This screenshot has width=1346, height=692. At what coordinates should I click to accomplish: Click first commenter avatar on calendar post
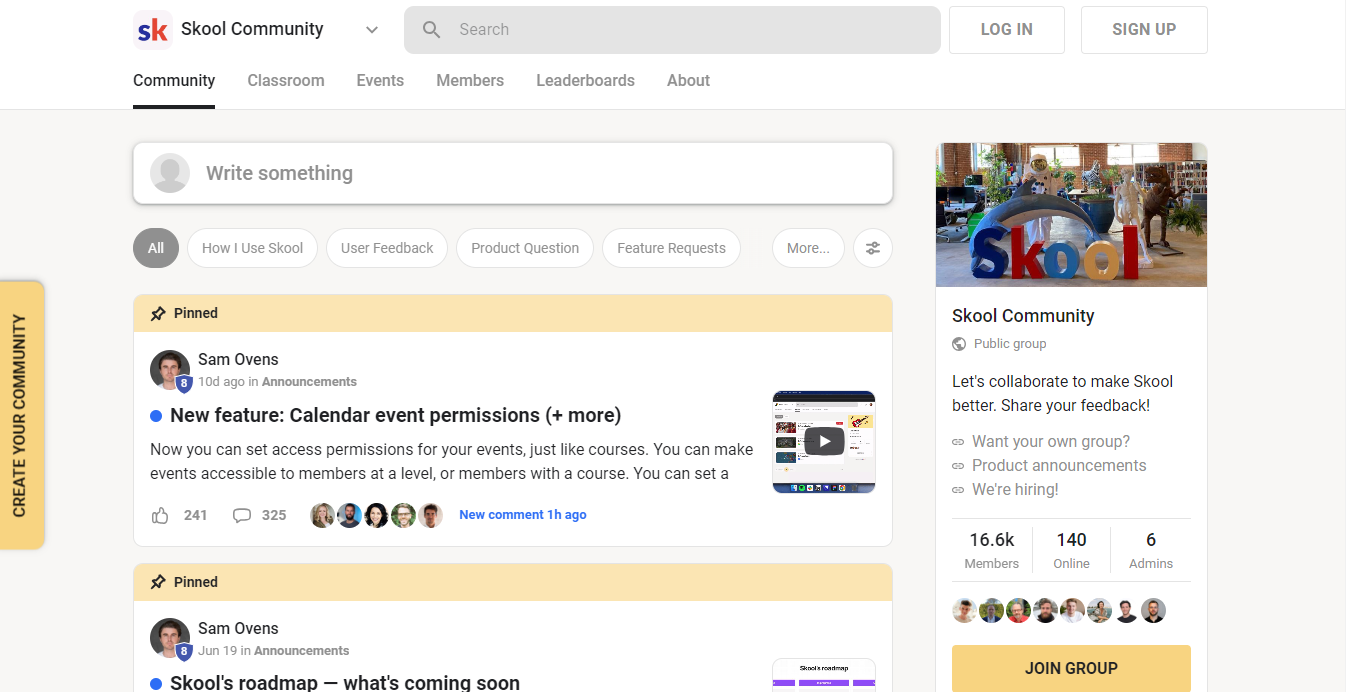point(322,515)
